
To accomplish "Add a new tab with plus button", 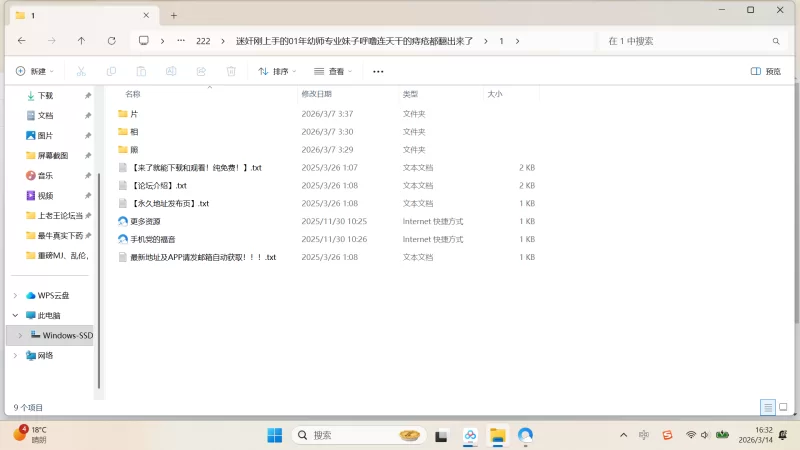I will click(173, 15).
